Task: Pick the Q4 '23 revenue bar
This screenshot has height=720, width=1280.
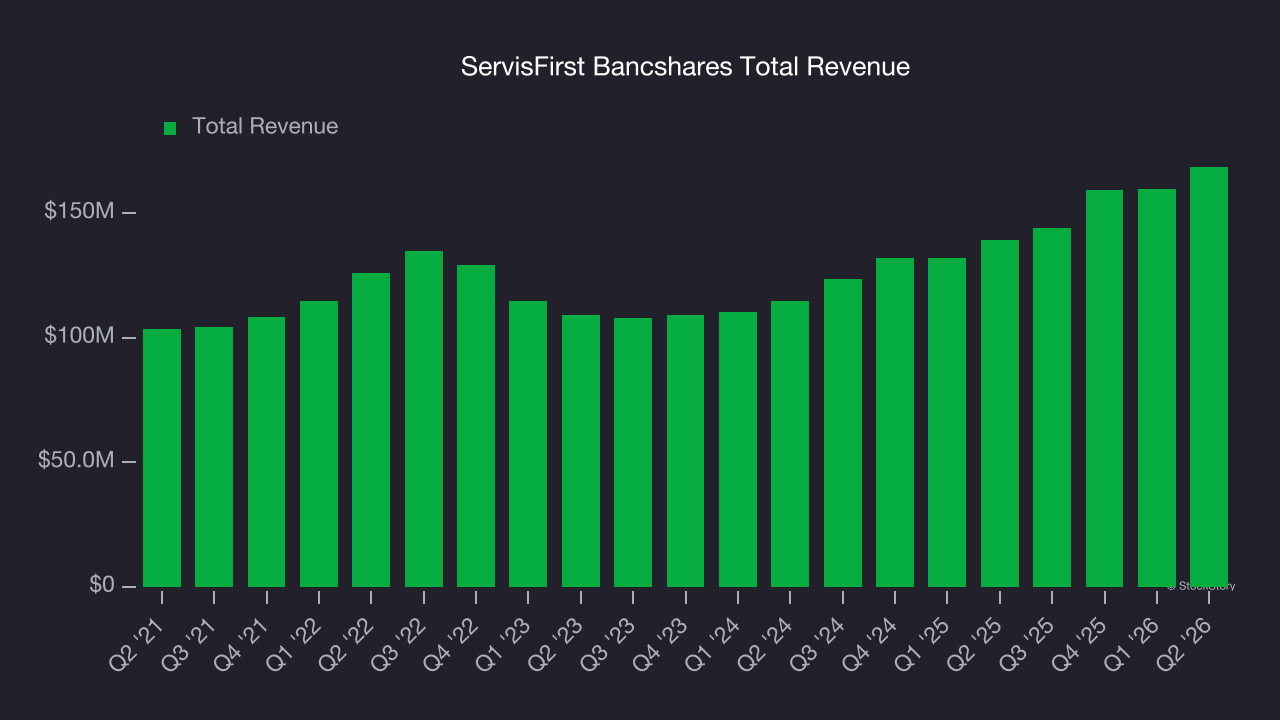Action: click(685, 451)
